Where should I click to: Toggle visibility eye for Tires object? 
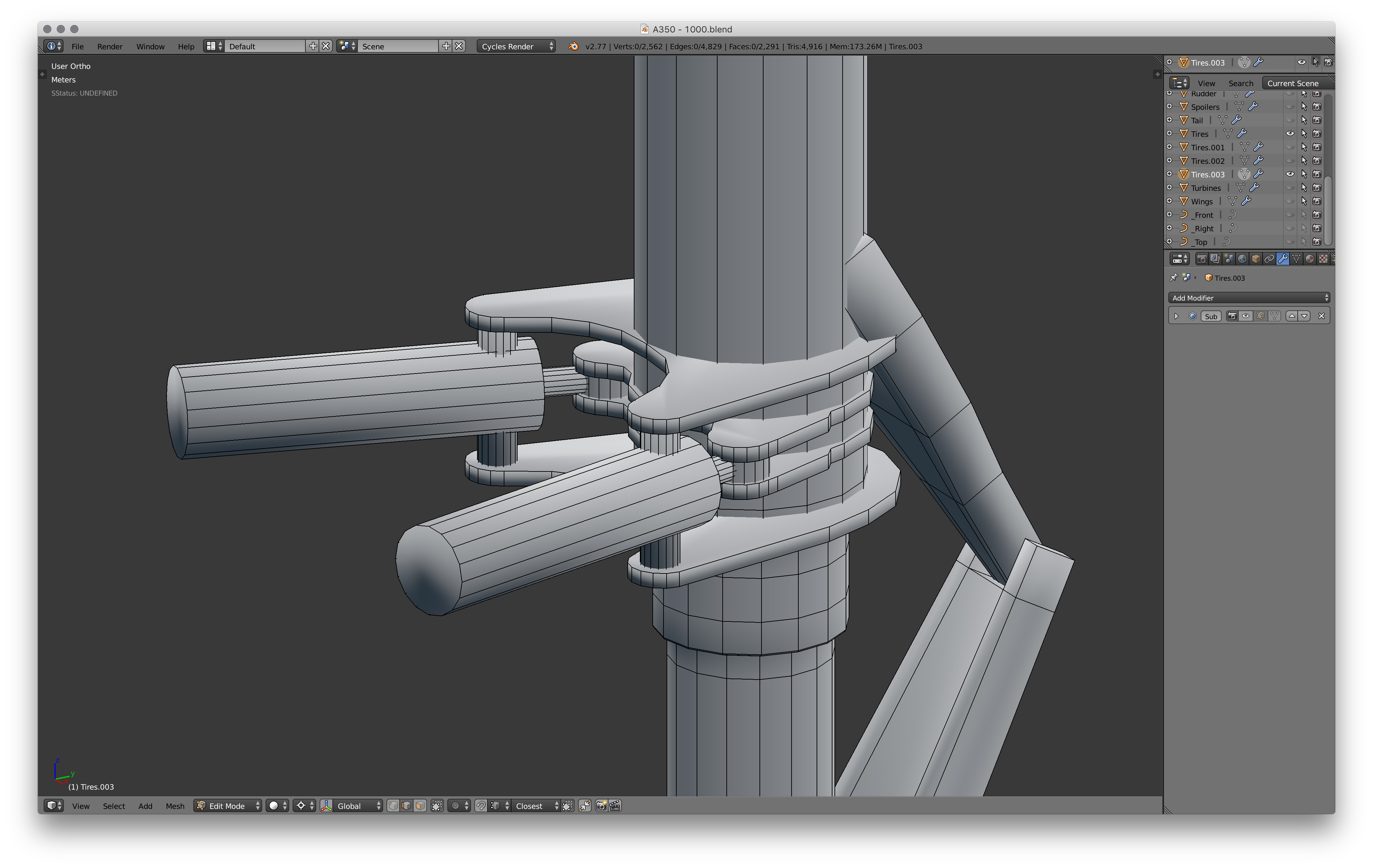1290,133
